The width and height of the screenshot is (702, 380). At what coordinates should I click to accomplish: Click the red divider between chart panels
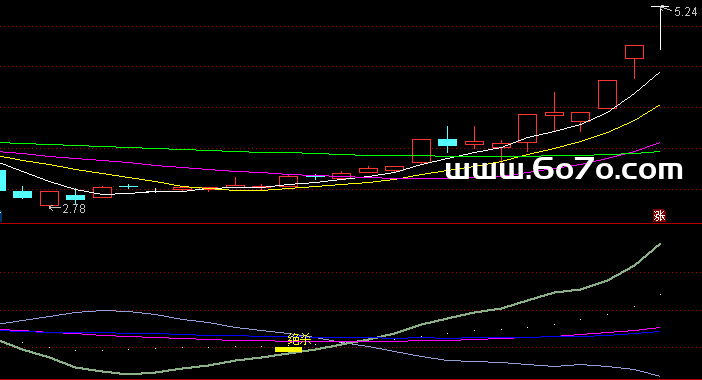click(351, 223)
